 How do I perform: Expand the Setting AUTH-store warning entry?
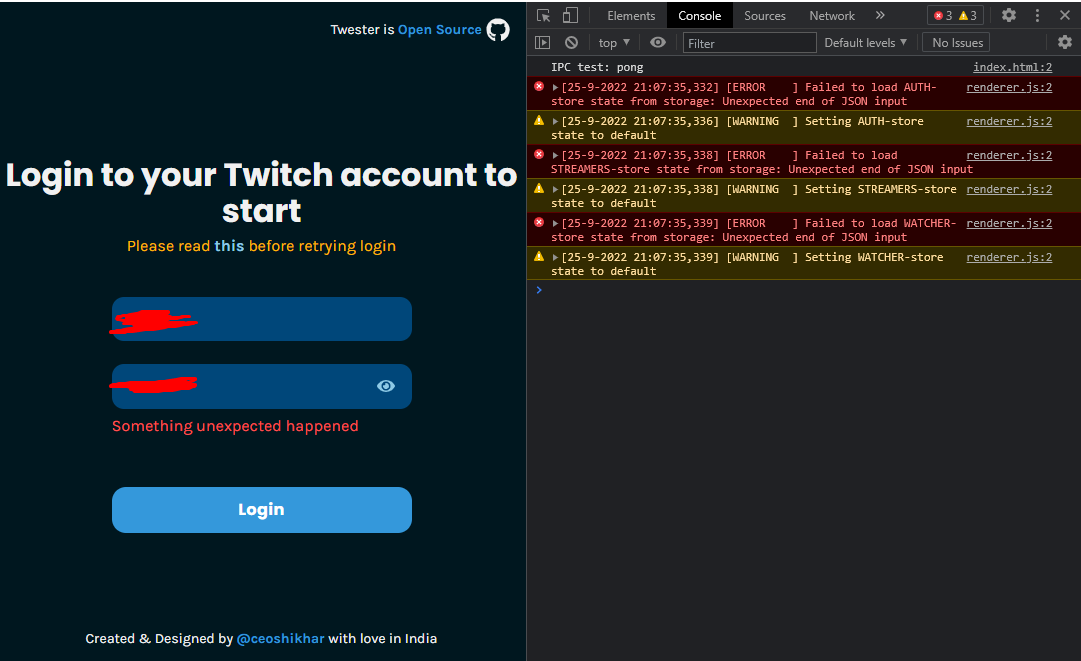click(555, 121)
